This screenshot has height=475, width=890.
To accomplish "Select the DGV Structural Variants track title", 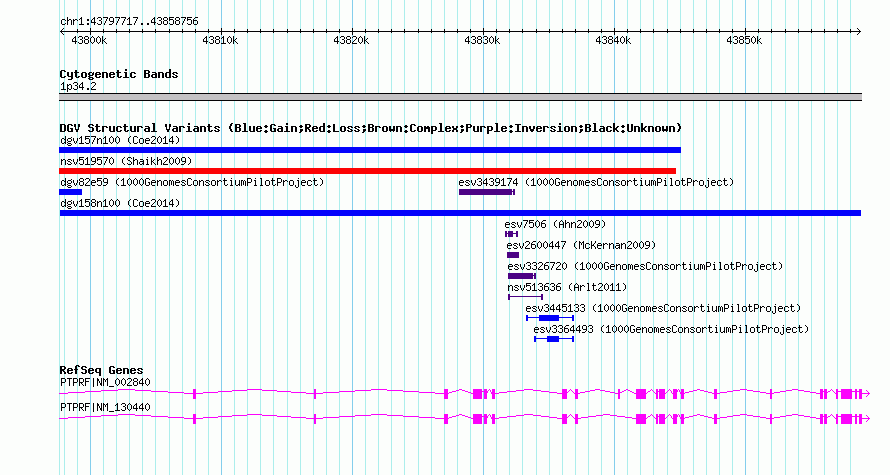I will [371, 128].
